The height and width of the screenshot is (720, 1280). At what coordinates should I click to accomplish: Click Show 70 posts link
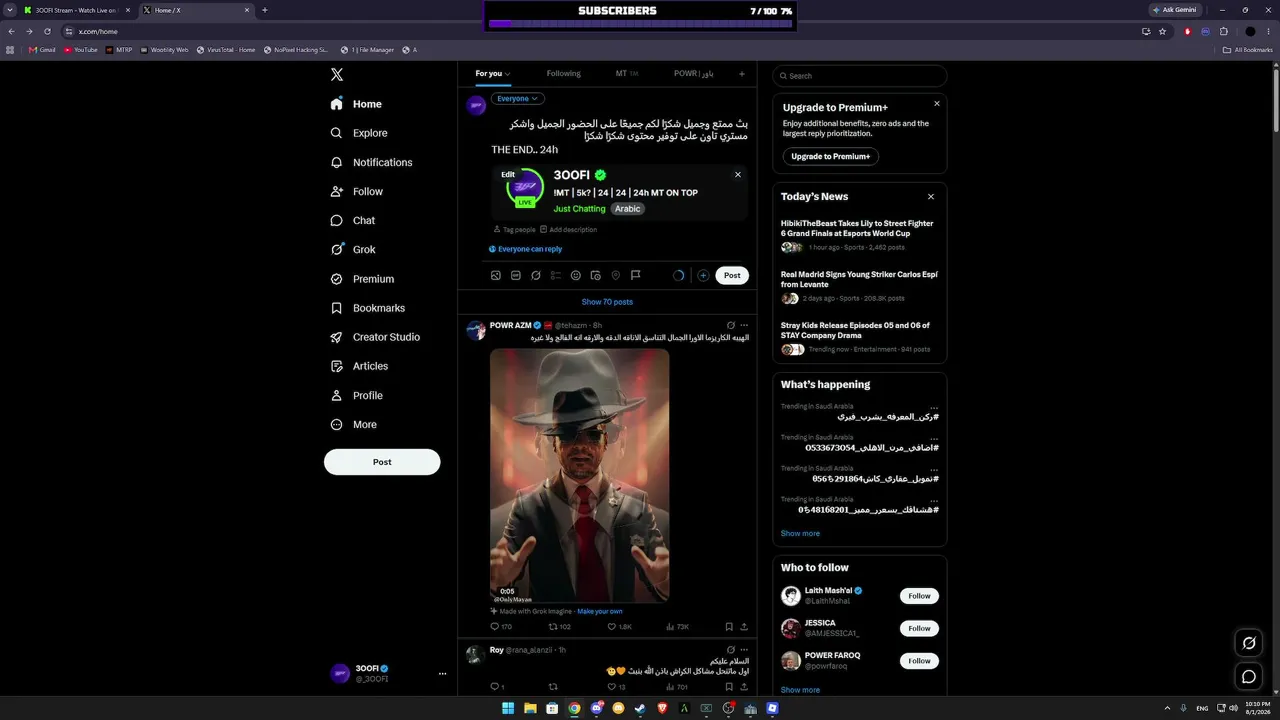click(607, 302)
